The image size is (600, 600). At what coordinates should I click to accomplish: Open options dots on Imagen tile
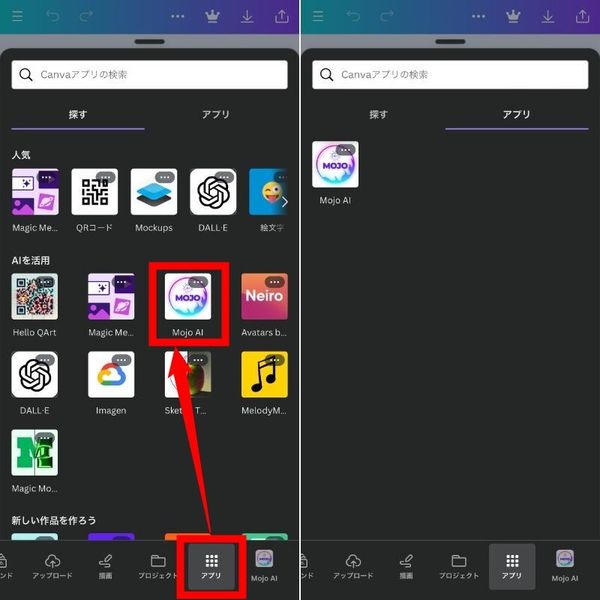point(121,360)
